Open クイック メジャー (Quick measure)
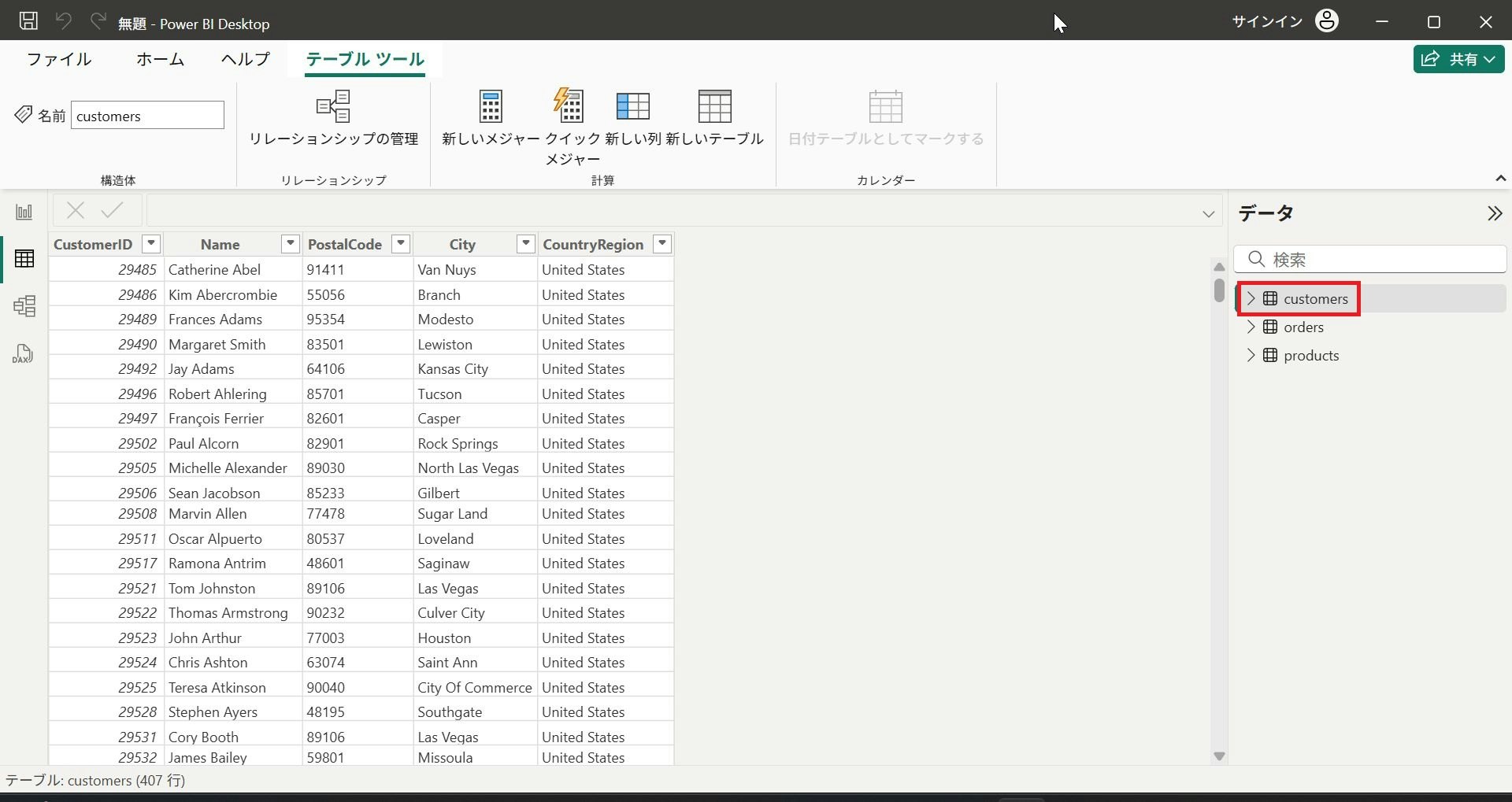 (573, 128)
